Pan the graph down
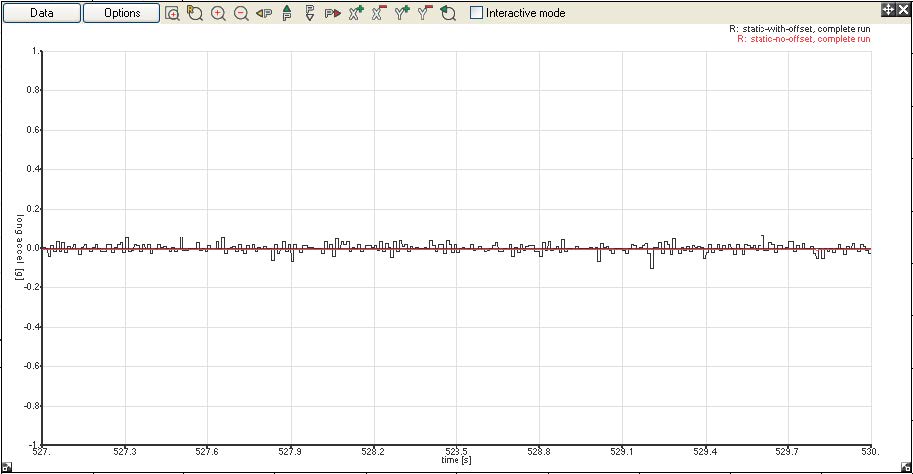 point(310,13)
